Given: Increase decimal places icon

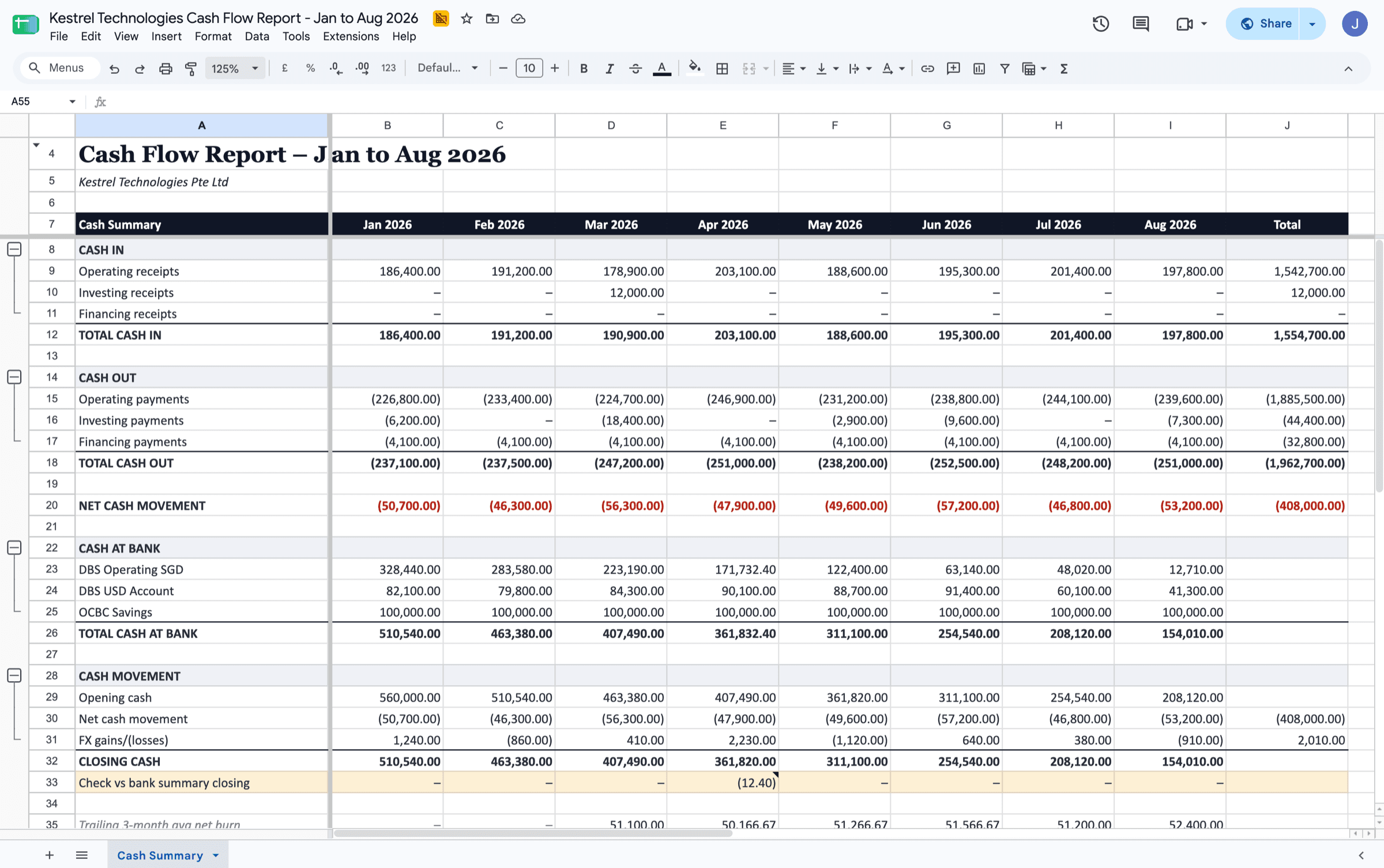Looking at the screenshot, I should (362, 69).
